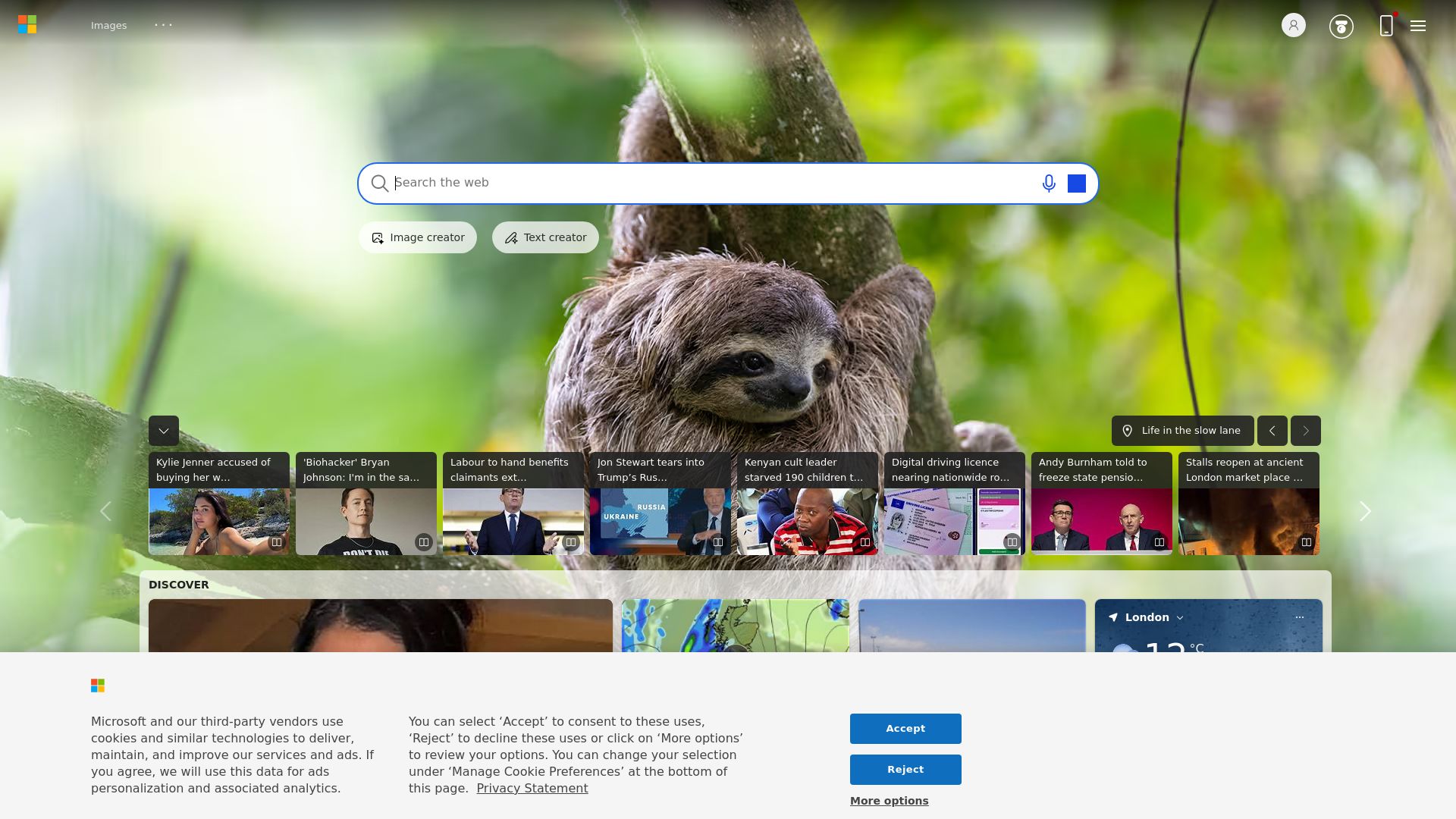Open the weather radar map Discover card

click(x=736, y=626)
